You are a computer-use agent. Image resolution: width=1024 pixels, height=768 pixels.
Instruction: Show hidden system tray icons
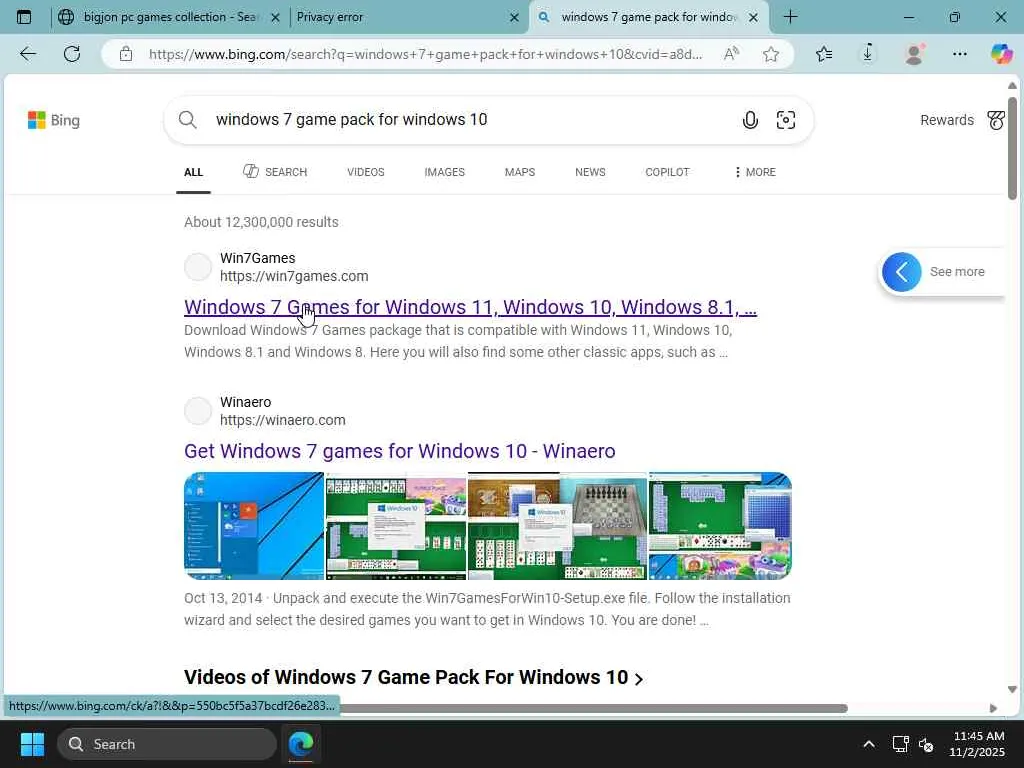[x=869, y=744]
